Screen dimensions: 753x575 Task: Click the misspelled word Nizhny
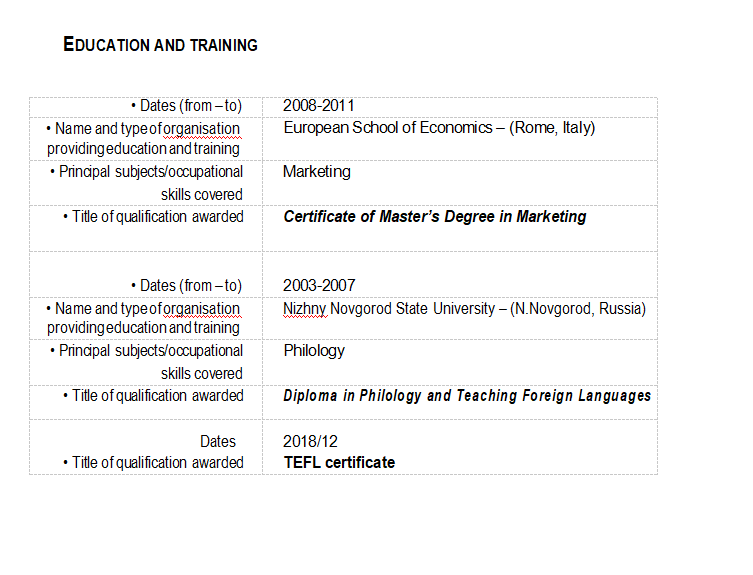coord(305,309)
